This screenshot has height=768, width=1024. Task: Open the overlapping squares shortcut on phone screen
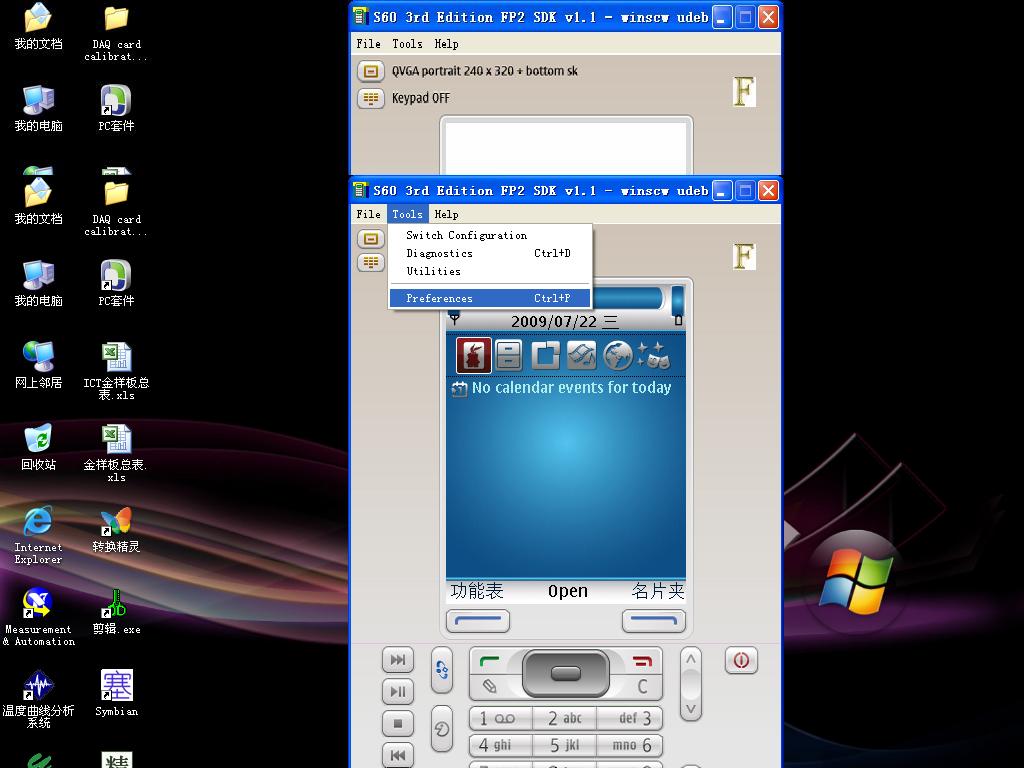click(545, 356)
